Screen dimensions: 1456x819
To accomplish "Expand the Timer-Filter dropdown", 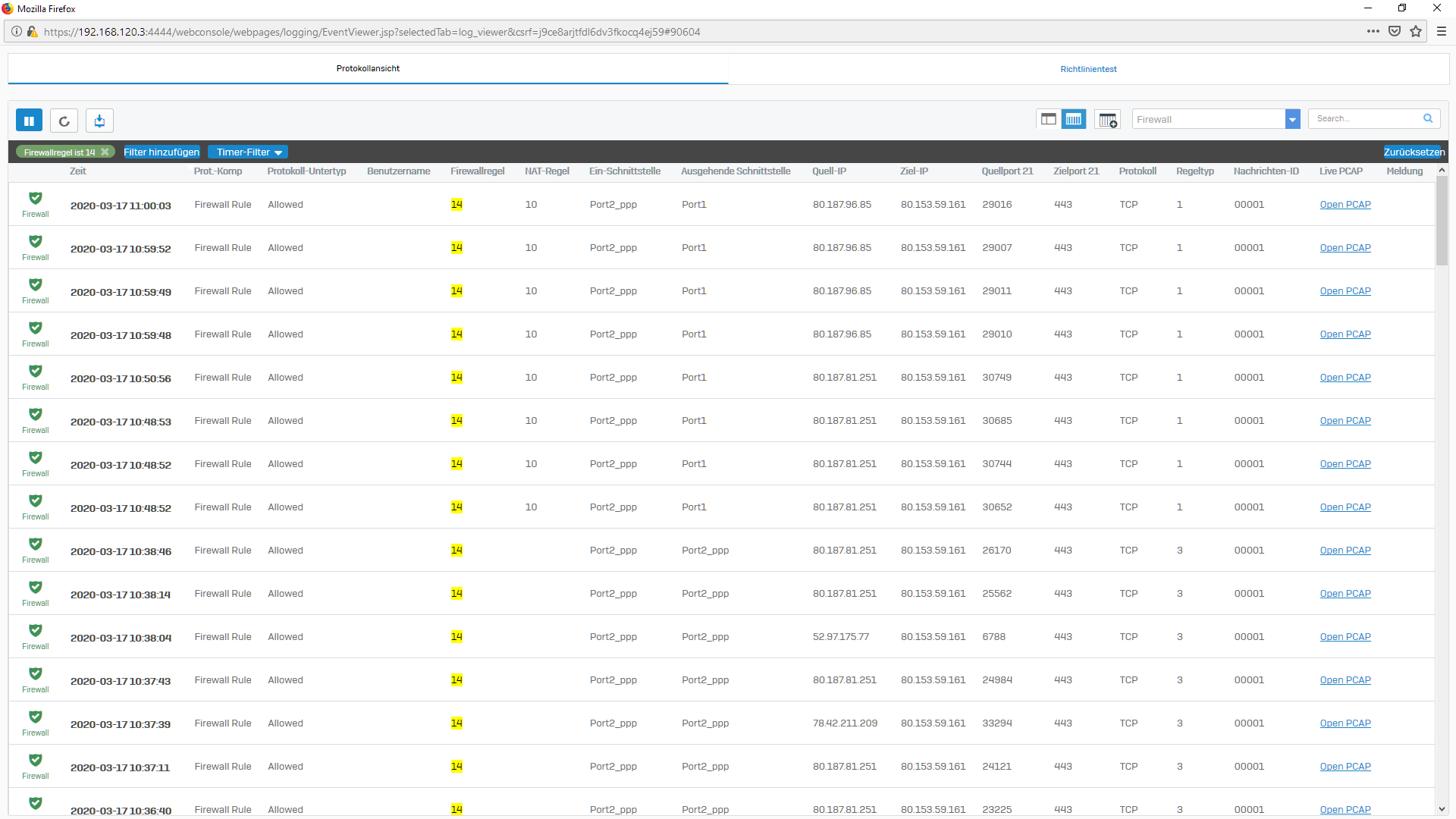I will point(248,152).
